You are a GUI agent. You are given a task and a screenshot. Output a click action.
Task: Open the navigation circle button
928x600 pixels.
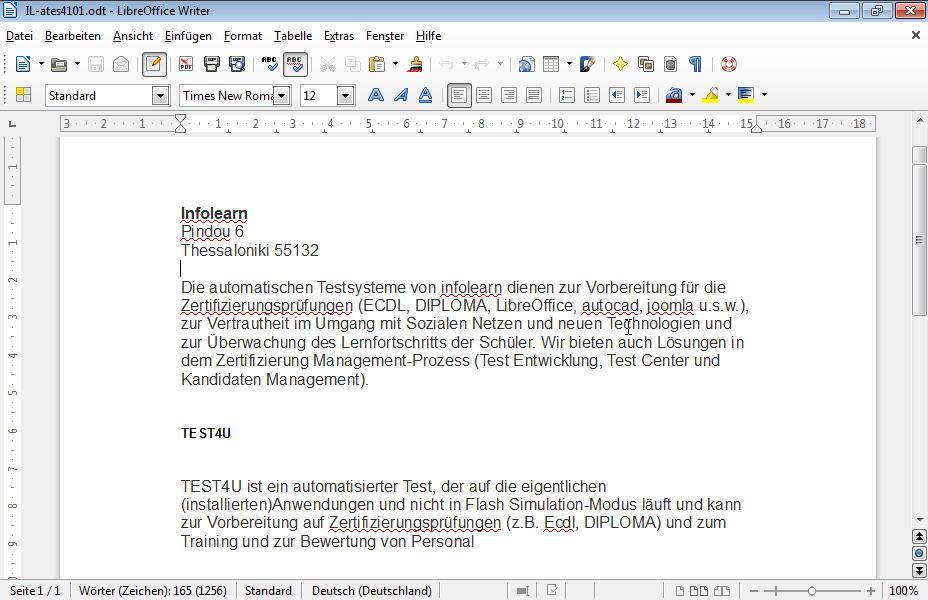click(919, 554)
